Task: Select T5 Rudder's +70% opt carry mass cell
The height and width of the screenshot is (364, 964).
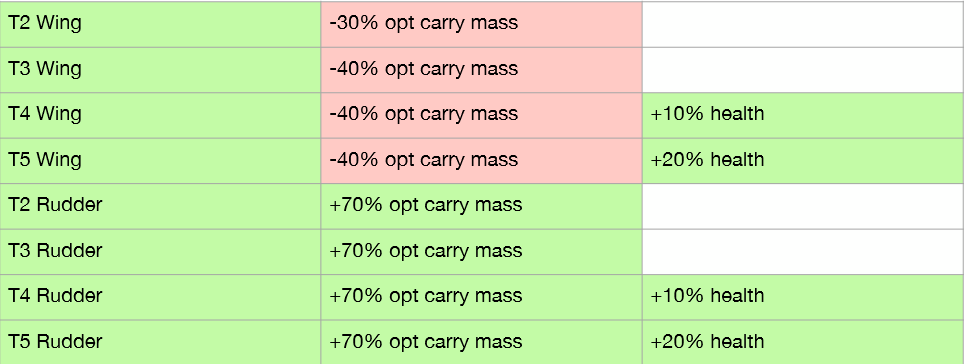Action: tap(481, 342)
